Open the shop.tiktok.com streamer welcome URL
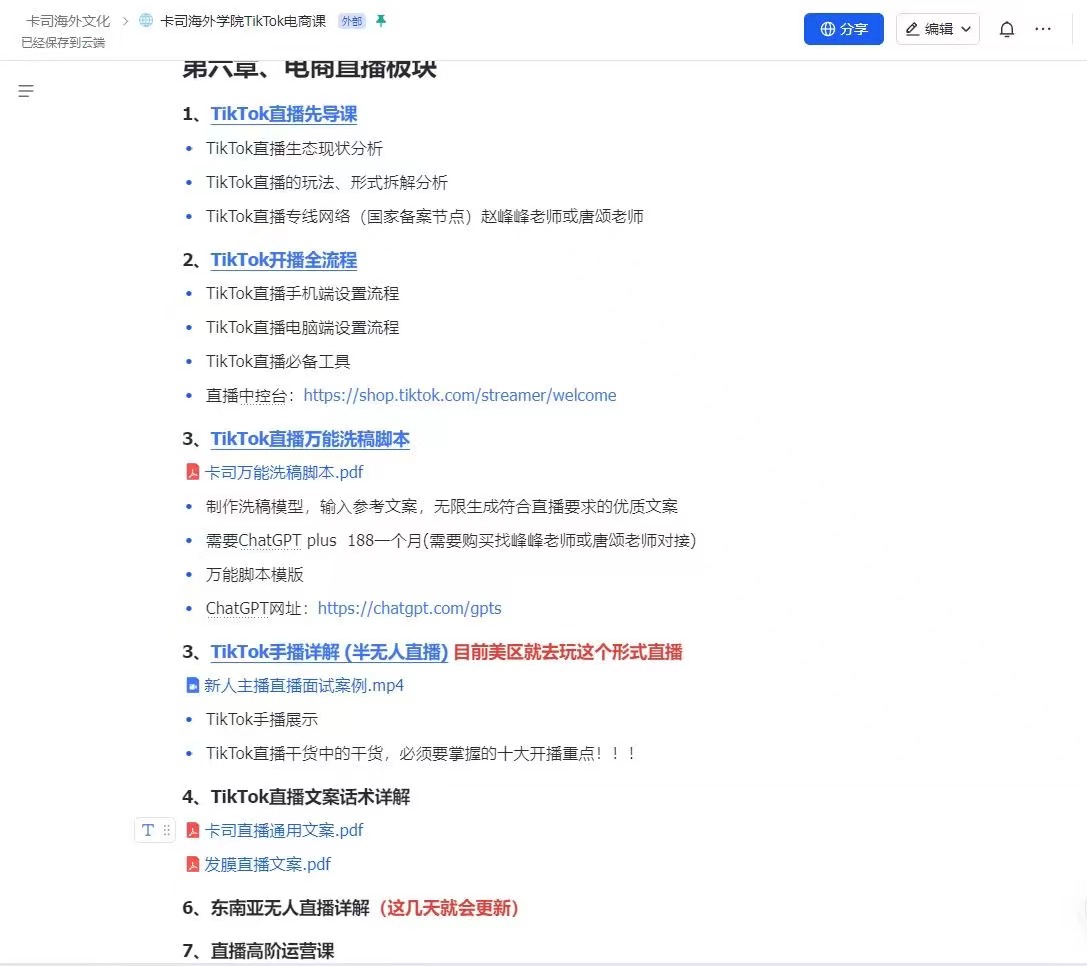Image resolution: width=1087 pixels, height=966 pixels. 460,395
